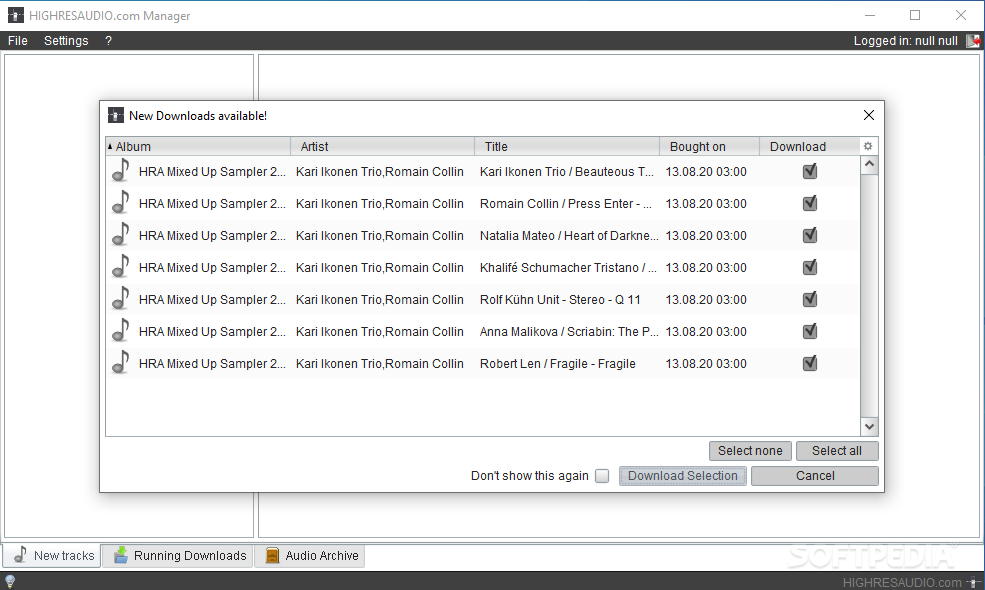The image size is (985, 590).
Task: Sort the list by Download column header
Action: coord(809,146)
